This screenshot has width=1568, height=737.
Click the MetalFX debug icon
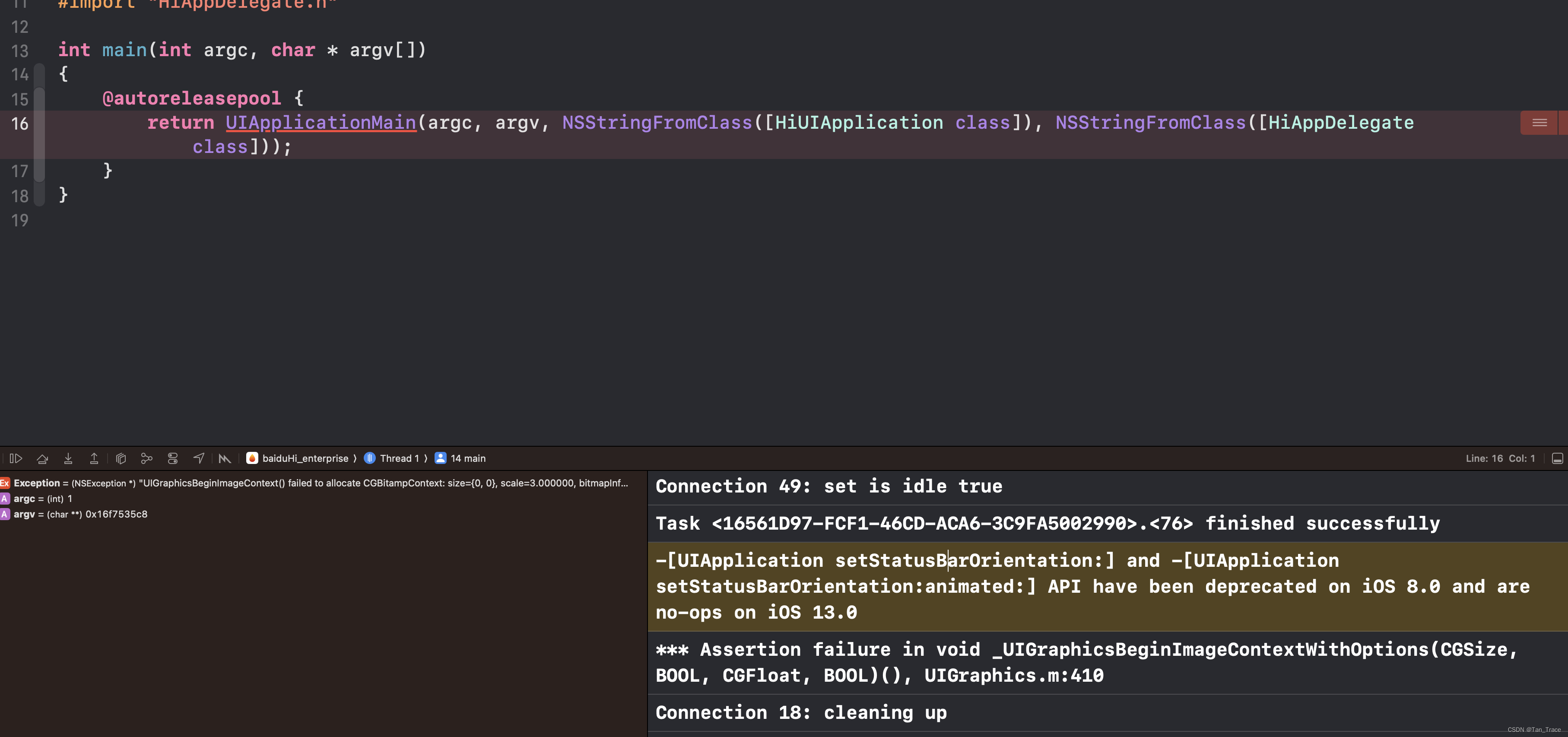225,458
